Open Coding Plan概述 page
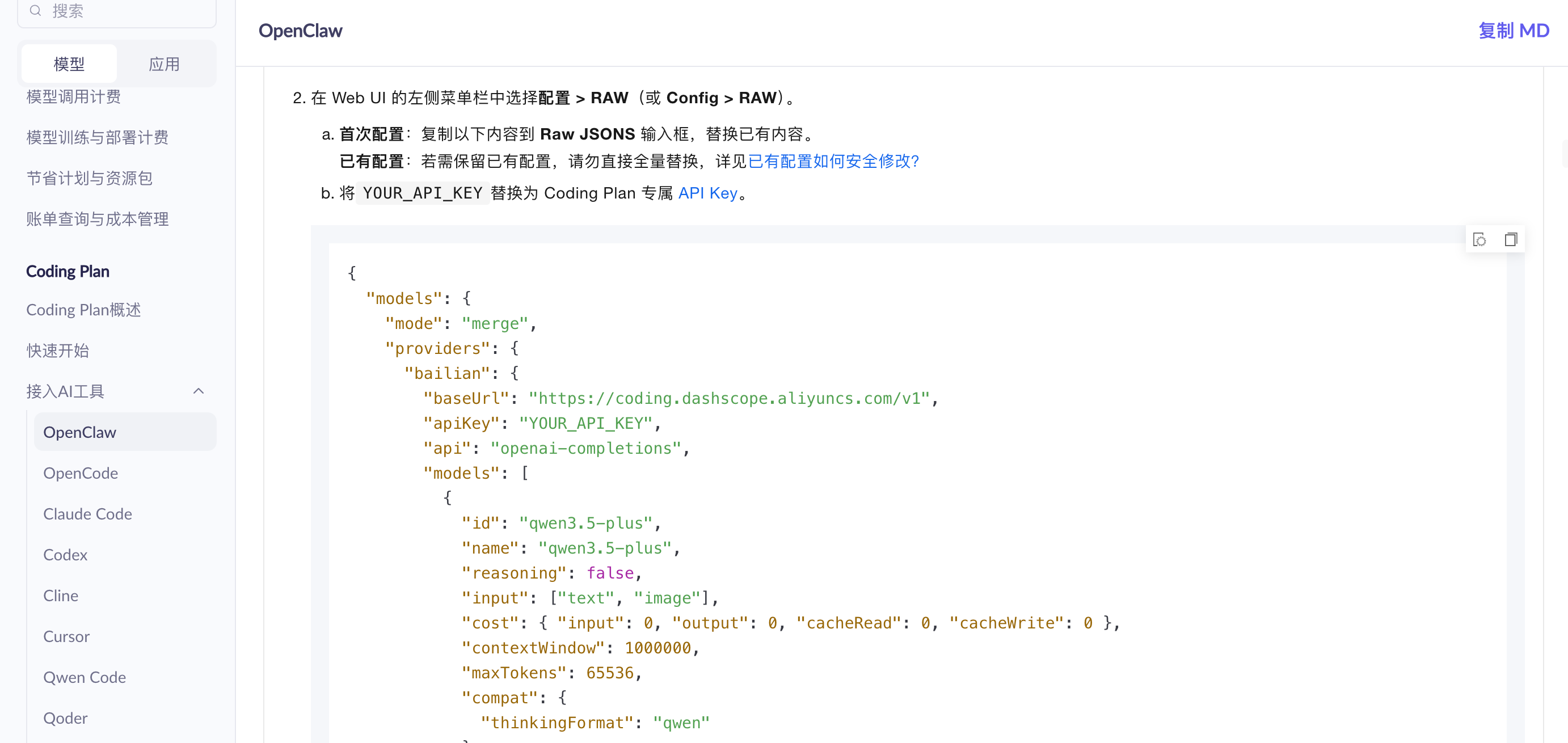1568x743 pixels. click(83, 310)
